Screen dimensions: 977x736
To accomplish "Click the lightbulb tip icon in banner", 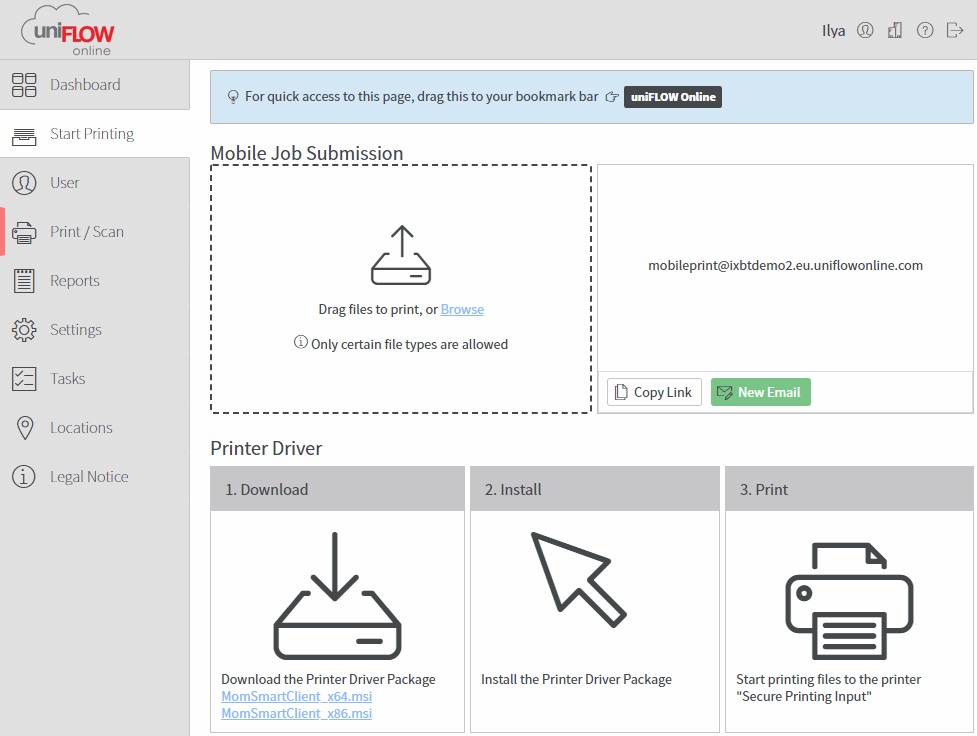I will click(x=233, y=97).
